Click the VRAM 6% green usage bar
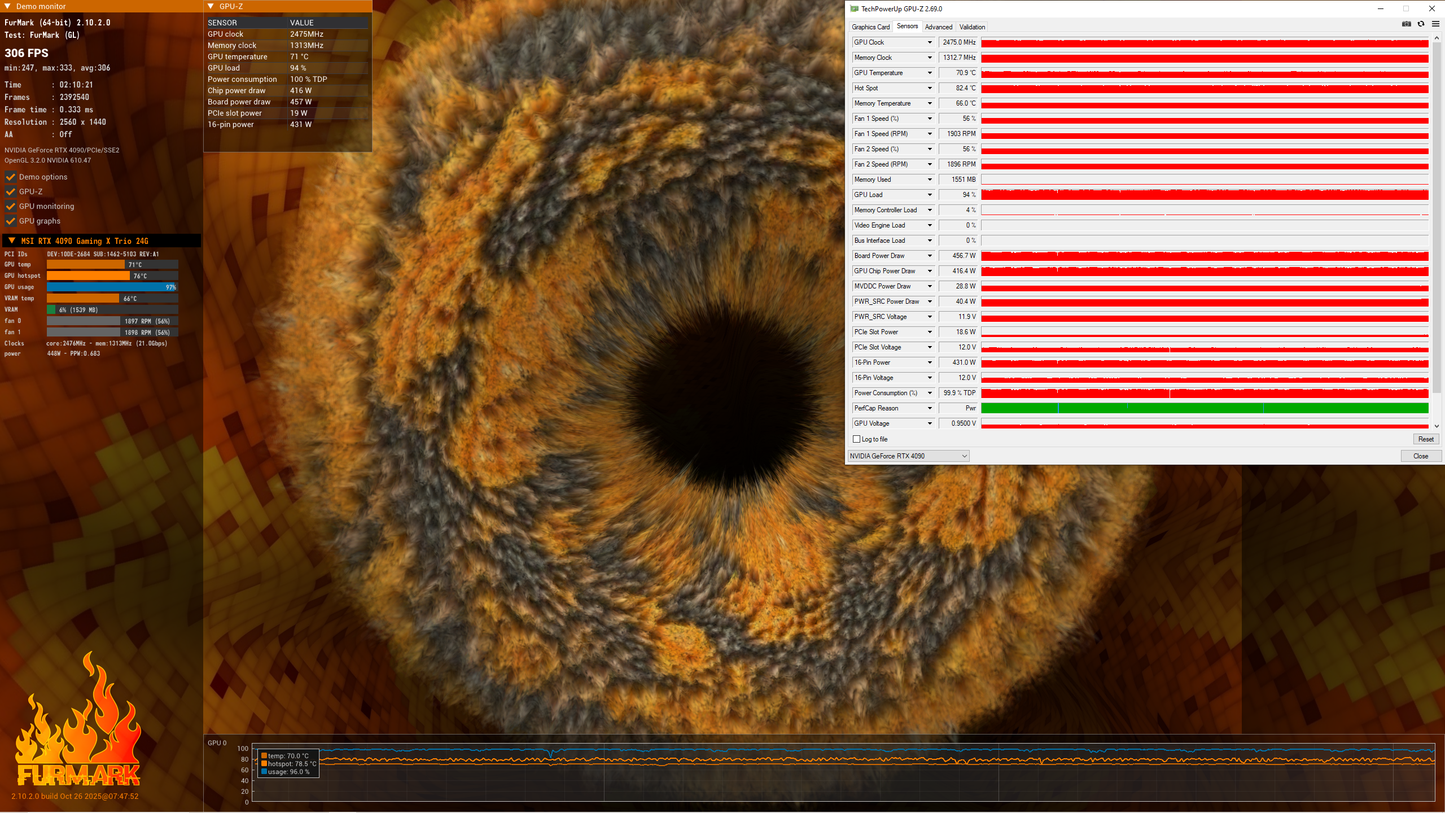 [x=51, y=310]
